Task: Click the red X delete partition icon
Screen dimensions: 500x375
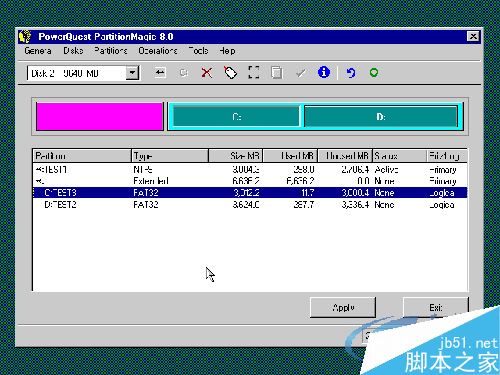Action: 207,72
